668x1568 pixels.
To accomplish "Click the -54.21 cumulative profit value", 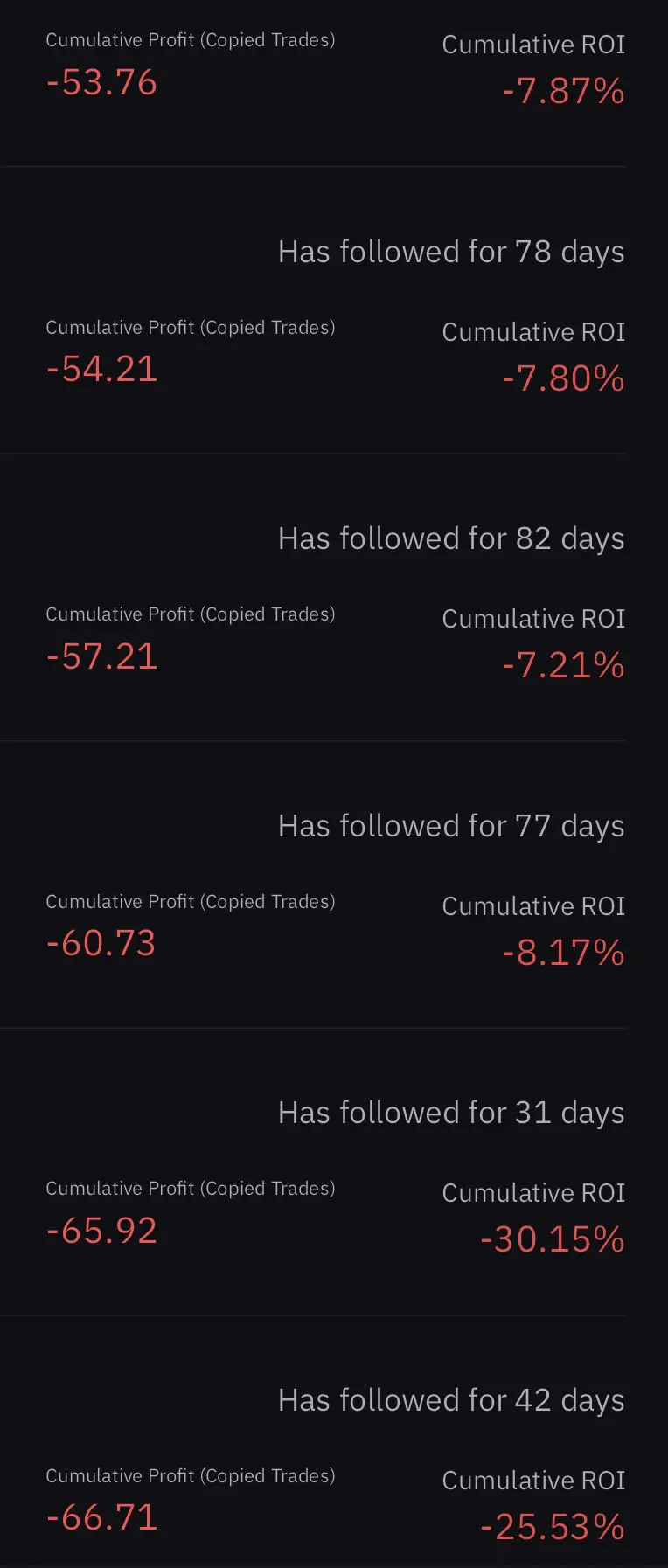I will (x=101, y=370).
